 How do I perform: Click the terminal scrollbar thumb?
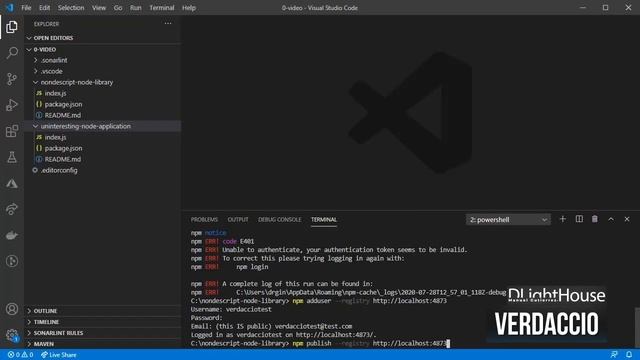[x=637, y=328]
